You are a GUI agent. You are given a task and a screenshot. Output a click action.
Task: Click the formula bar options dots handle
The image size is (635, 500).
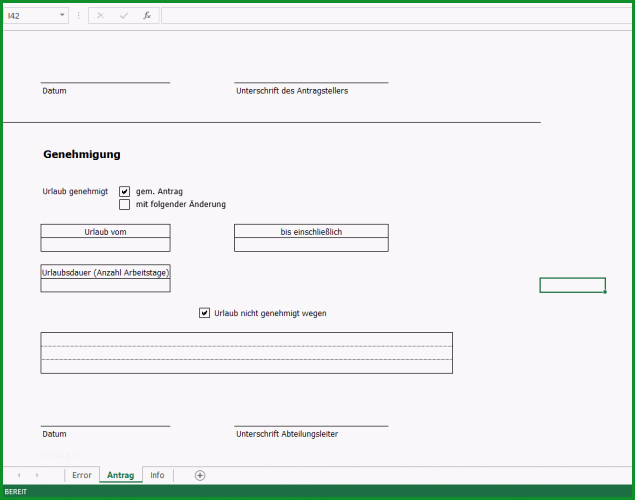[x=79, y=16]
